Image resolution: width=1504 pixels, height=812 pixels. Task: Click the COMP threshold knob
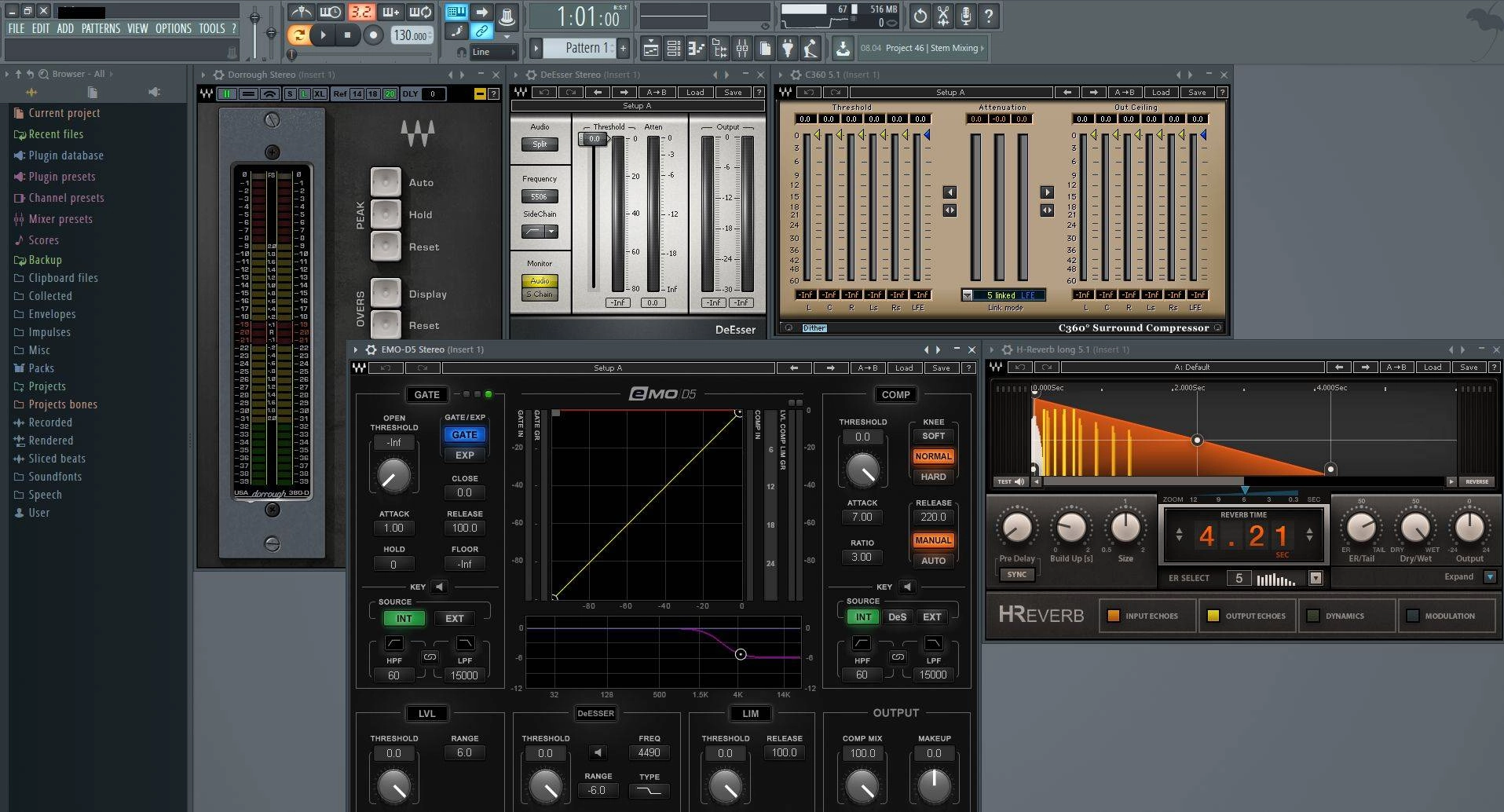[x=863, y=470]
